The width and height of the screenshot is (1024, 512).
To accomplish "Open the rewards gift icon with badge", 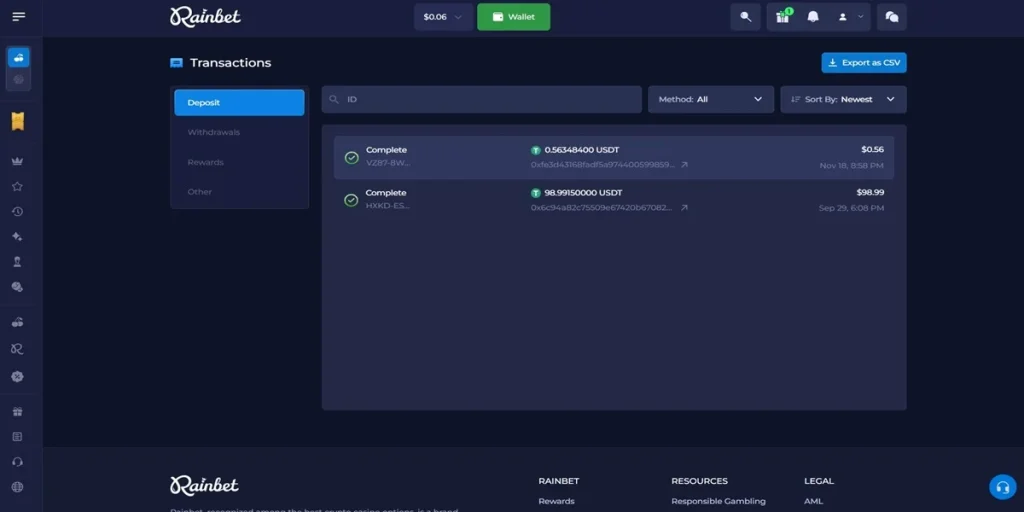I will [783, 17].
